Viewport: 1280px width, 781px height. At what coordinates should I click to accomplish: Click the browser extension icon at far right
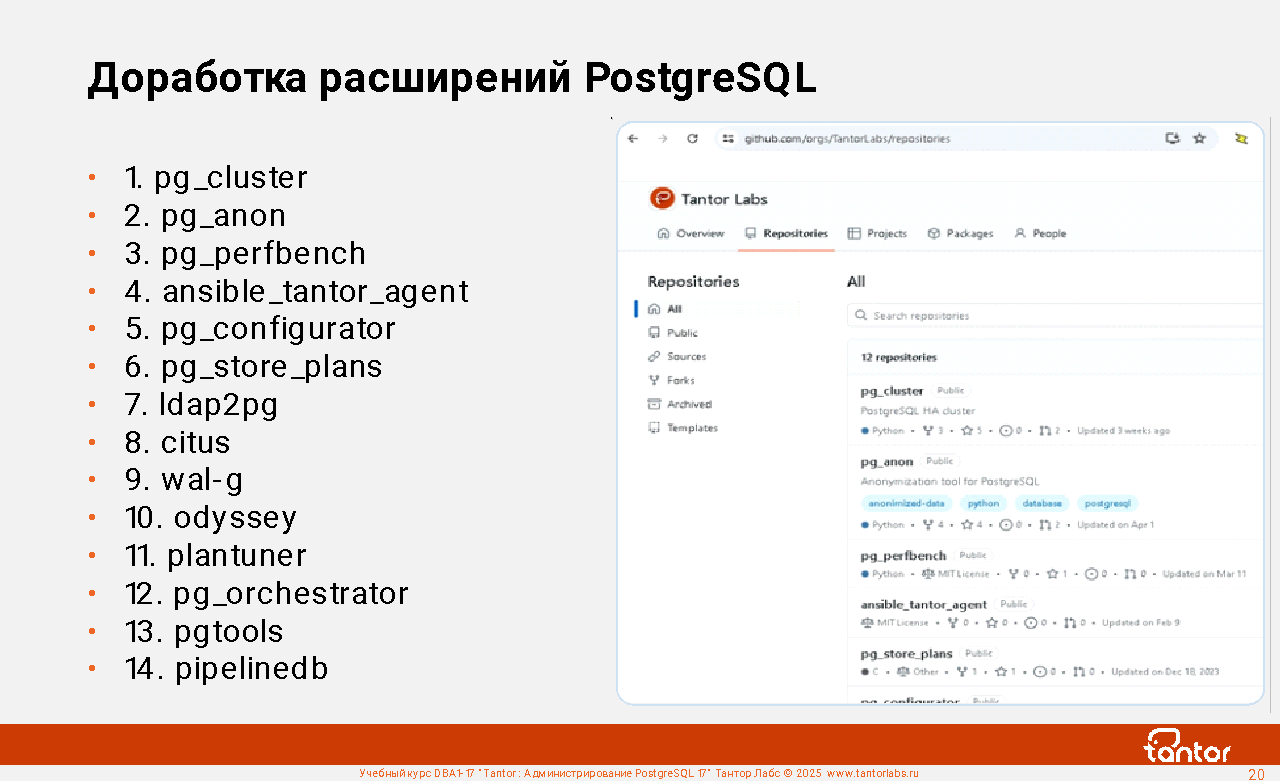pos(1241,139)
